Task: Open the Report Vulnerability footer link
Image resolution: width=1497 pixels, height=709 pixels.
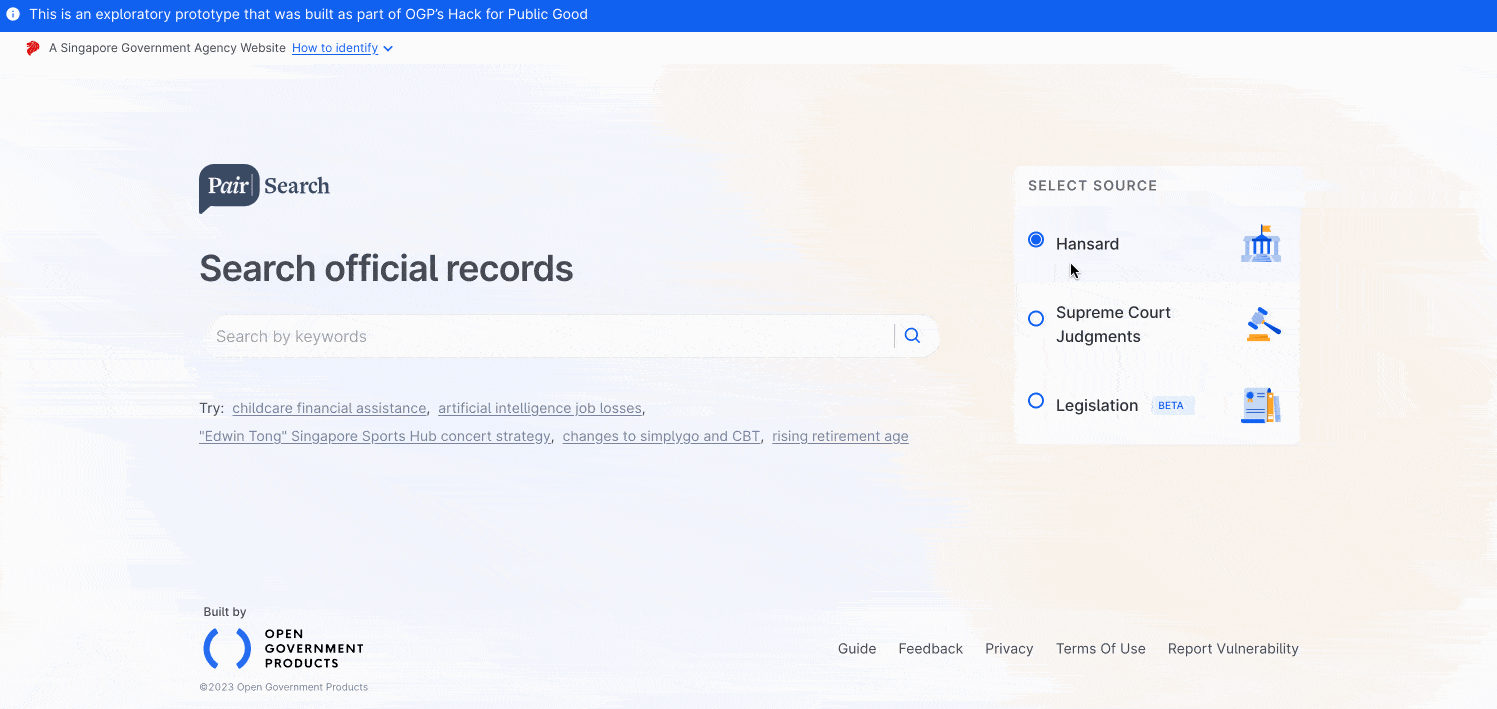Action: pyautogui.click(x=1233, y=649)
